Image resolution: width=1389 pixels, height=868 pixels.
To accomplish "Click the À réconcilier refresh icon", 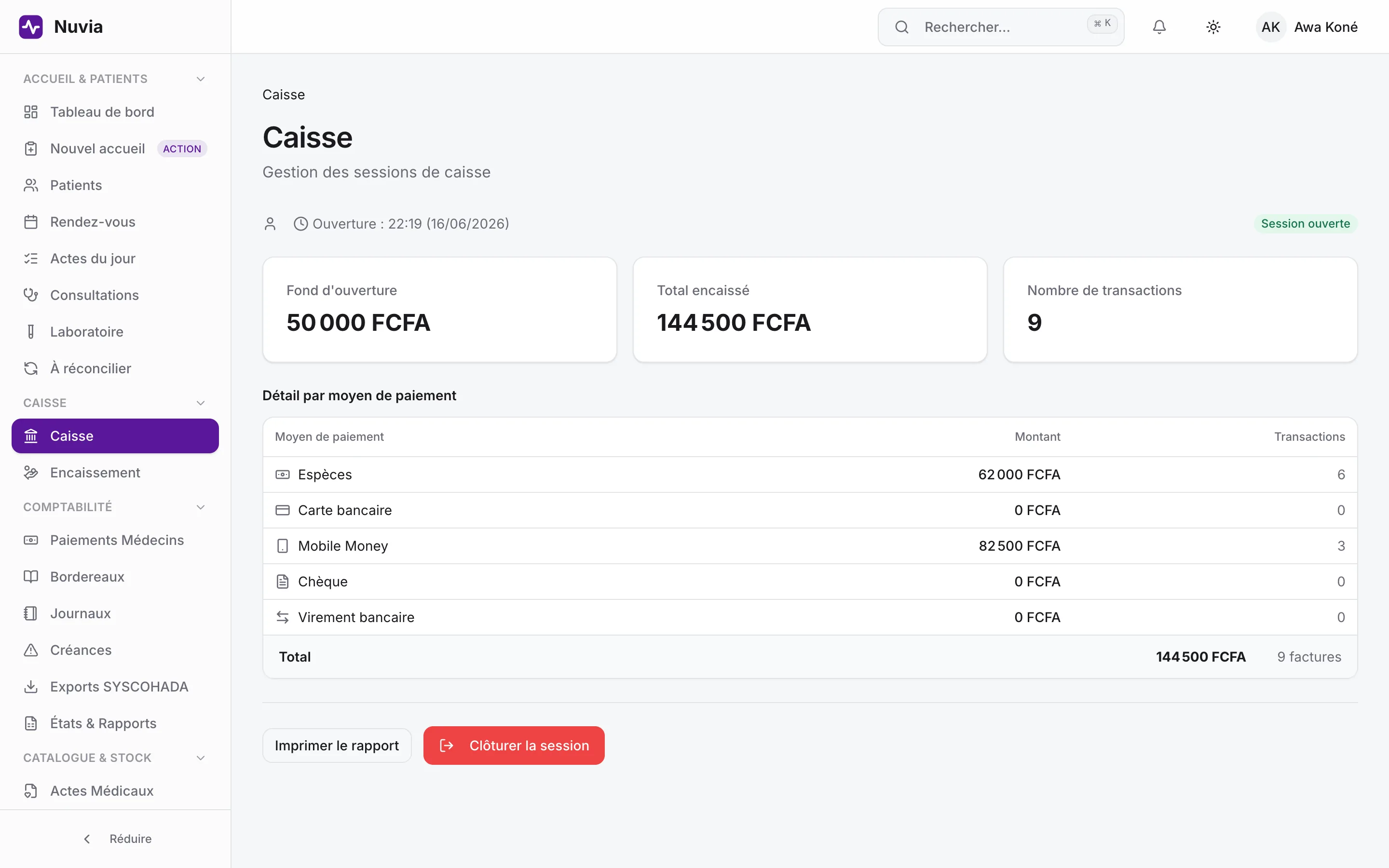I will click(31, 368).
